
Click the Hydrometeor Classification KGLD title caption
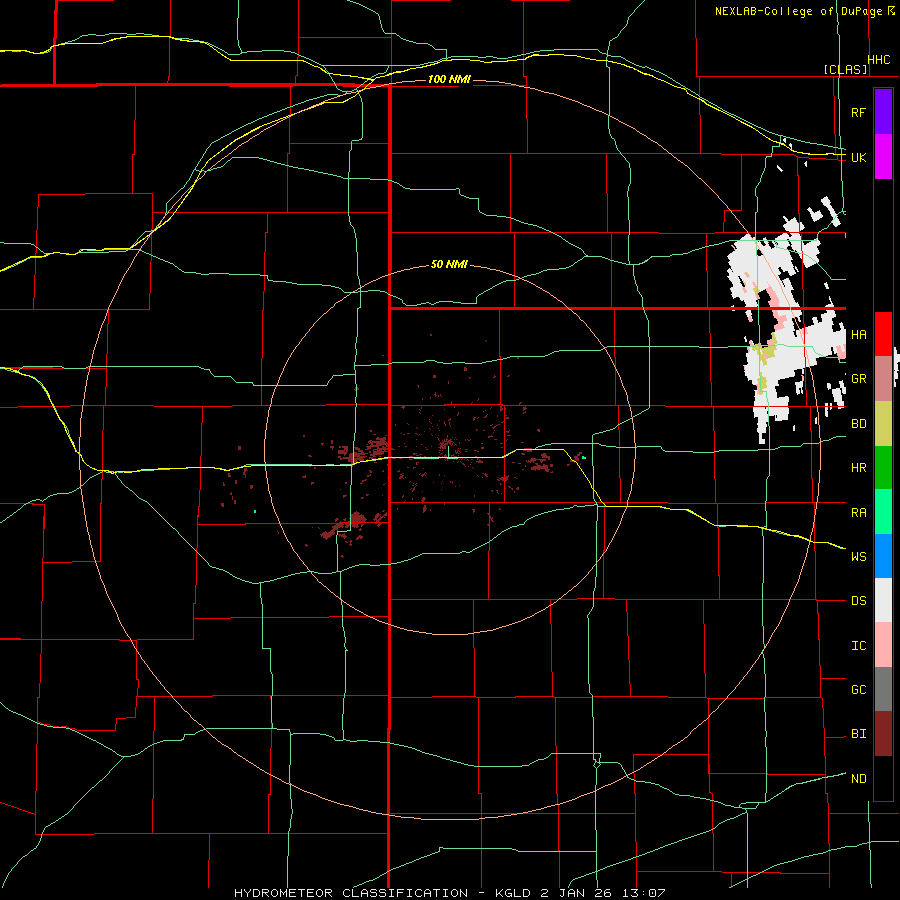point(449,893)
